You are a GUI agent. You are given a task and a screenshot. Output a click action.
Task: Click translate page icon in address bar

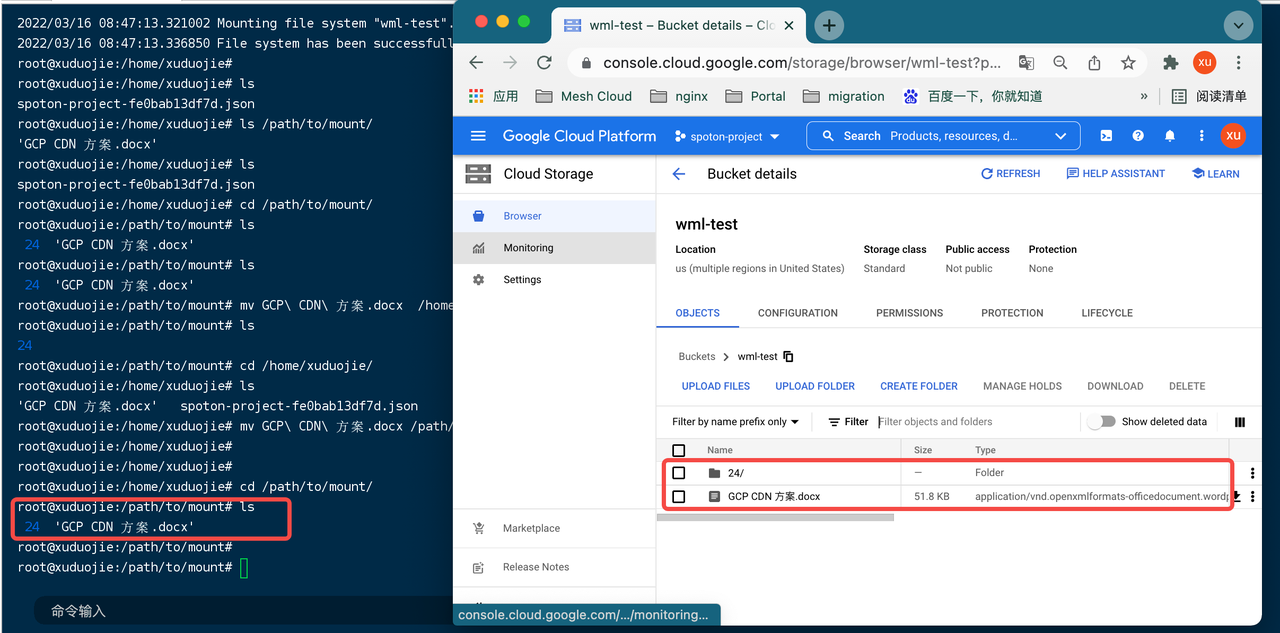tap(1026, 62)
